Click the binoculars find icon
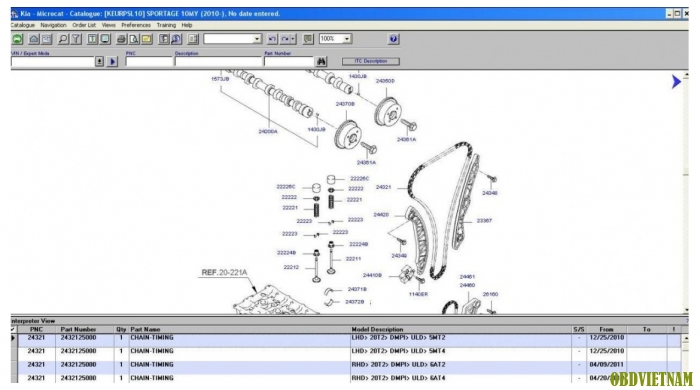 (x=321, y=62)
